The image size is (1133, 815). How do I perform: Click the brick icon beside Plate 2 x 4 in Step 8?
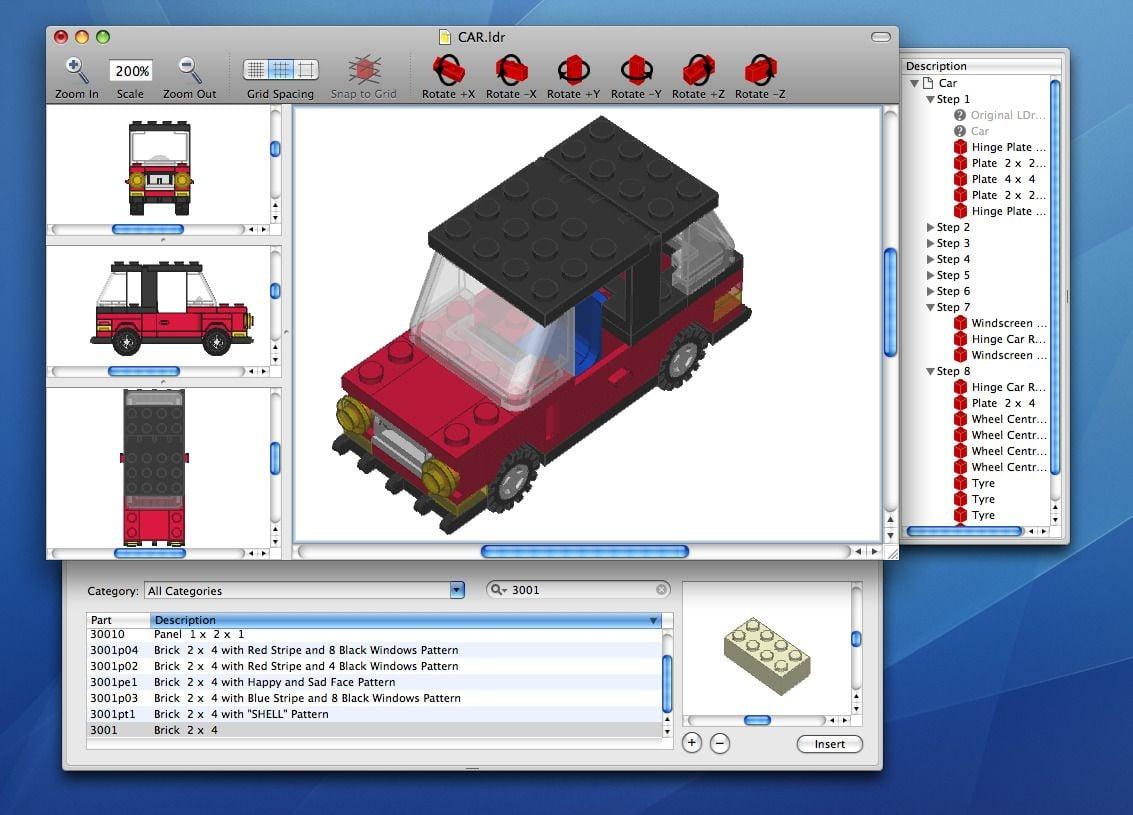coord(960,403)
